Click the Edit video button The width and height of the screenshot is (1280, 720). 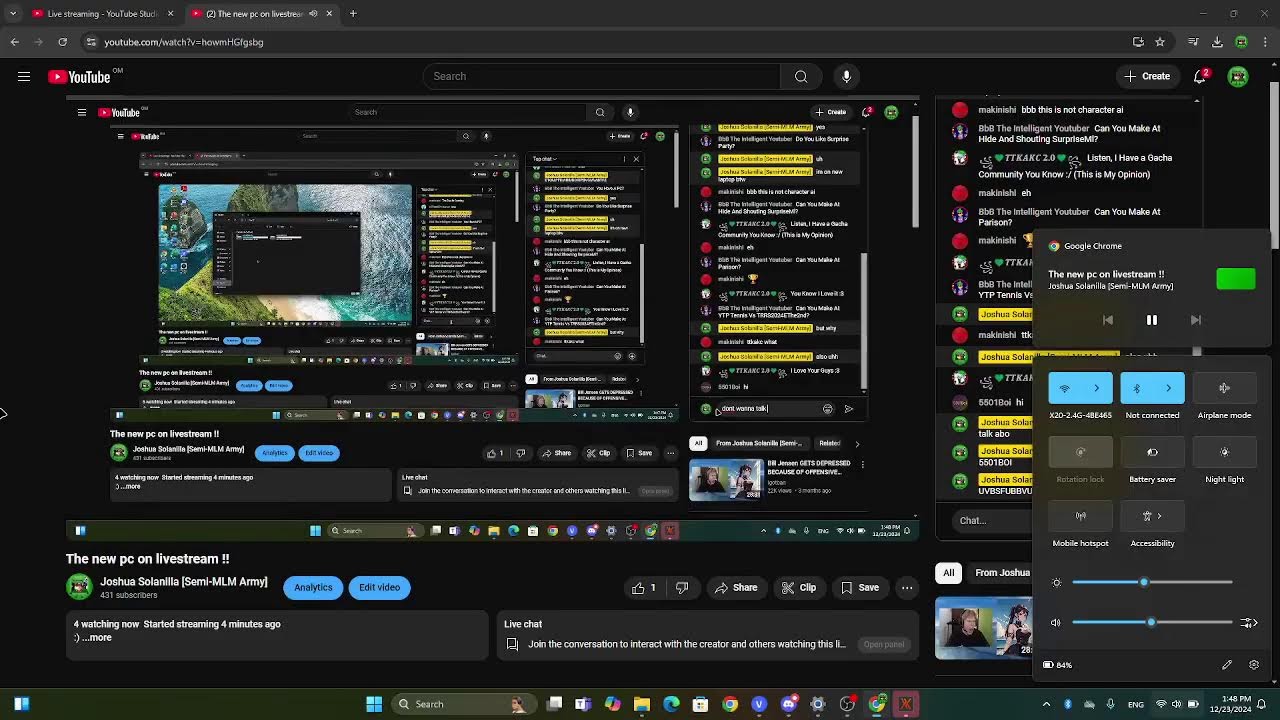(x=379, y=588)
